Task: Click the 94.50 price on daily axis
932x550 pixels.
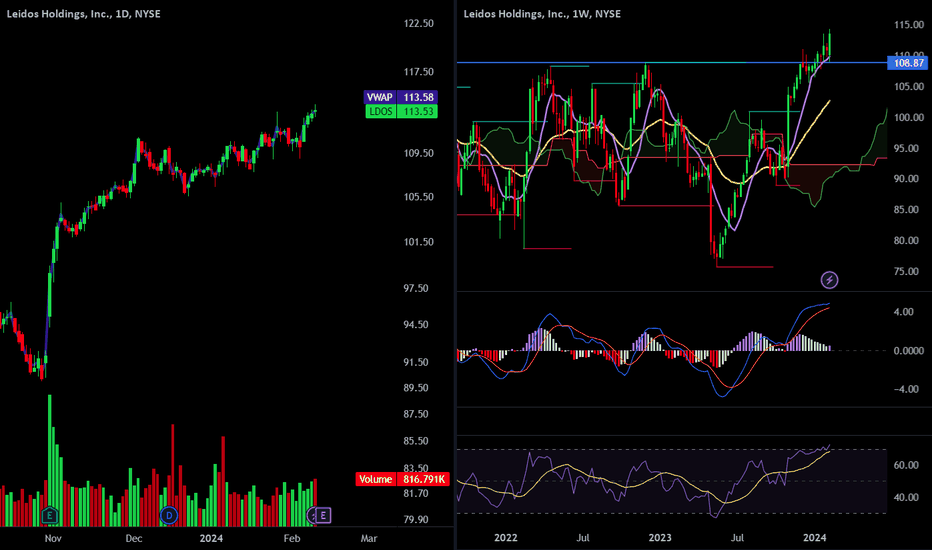Action: click(416, 325)
